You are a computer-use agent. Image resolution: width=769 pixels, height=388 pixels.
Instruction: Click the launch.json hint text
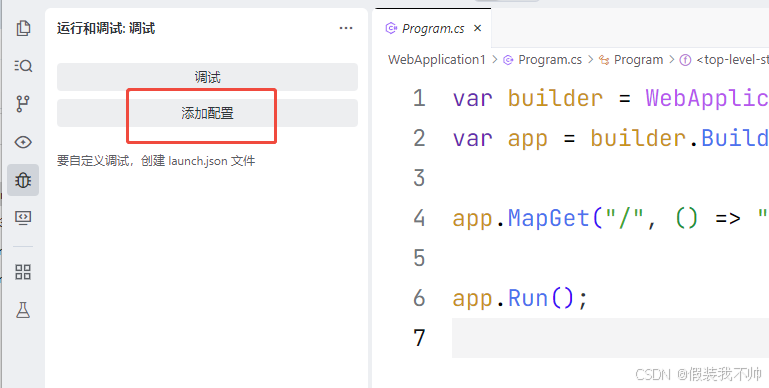coord(156,161)
